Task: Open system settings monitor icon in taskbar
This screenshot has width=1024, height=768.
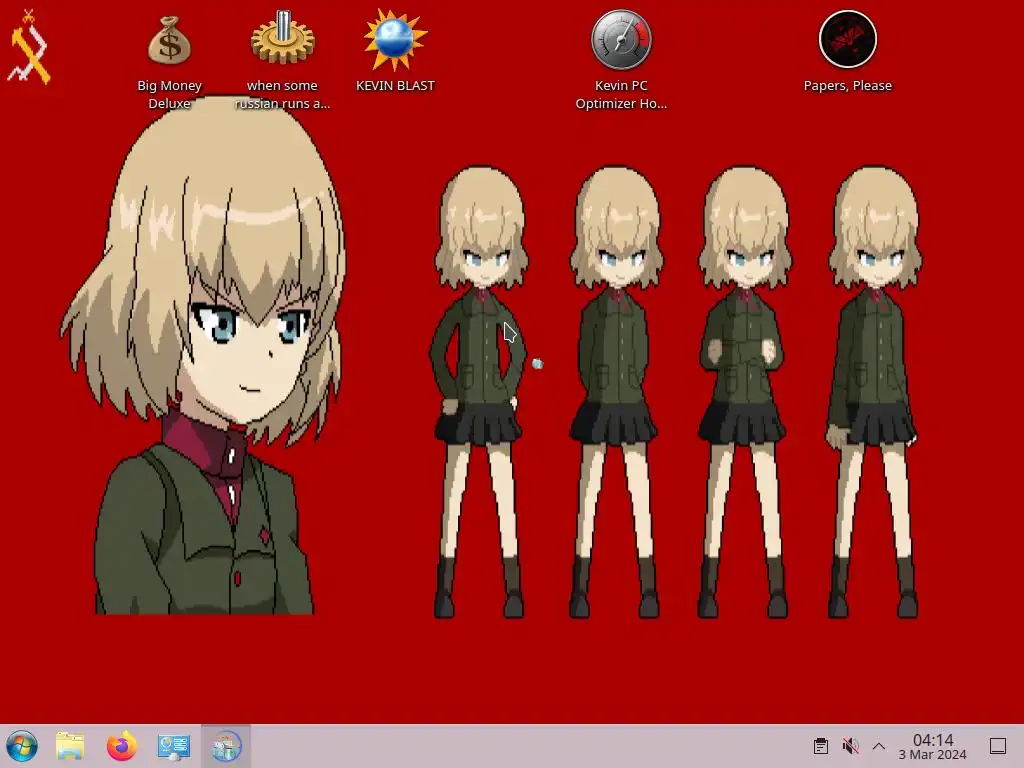Action: (x=174, y=746)
